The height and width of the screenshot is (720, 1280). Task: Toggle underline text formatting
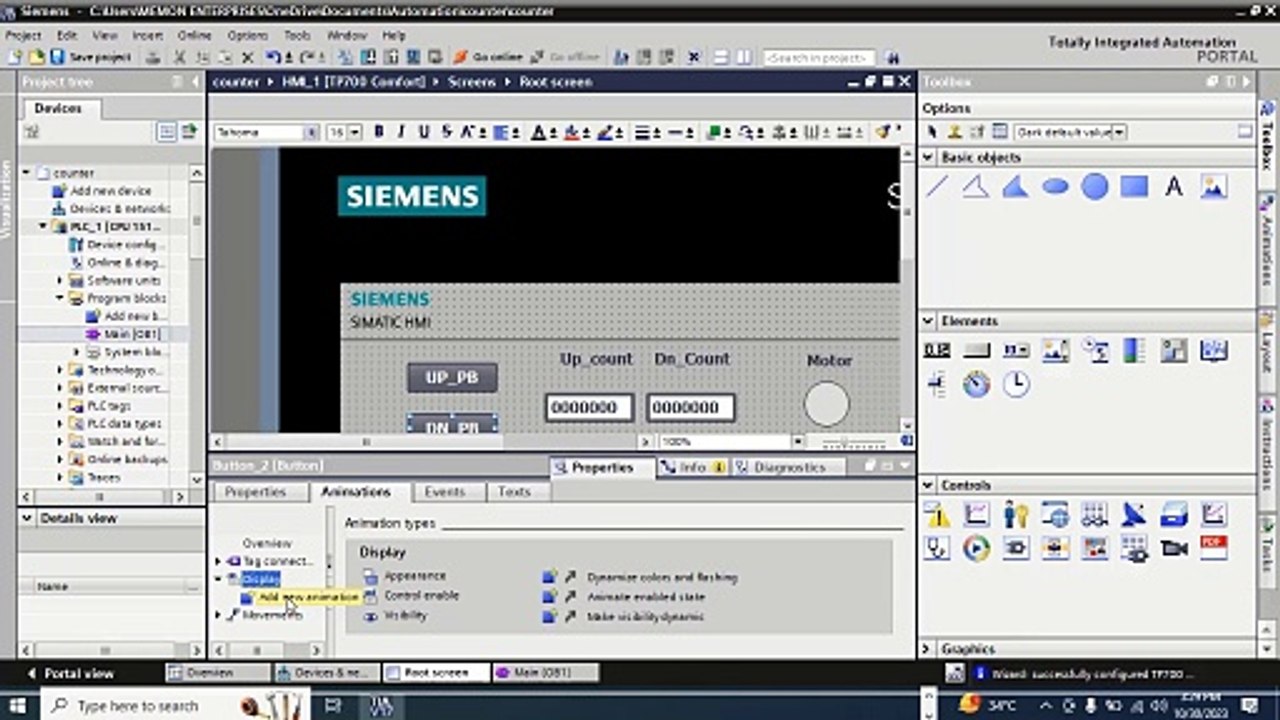[x=423, y=132]
